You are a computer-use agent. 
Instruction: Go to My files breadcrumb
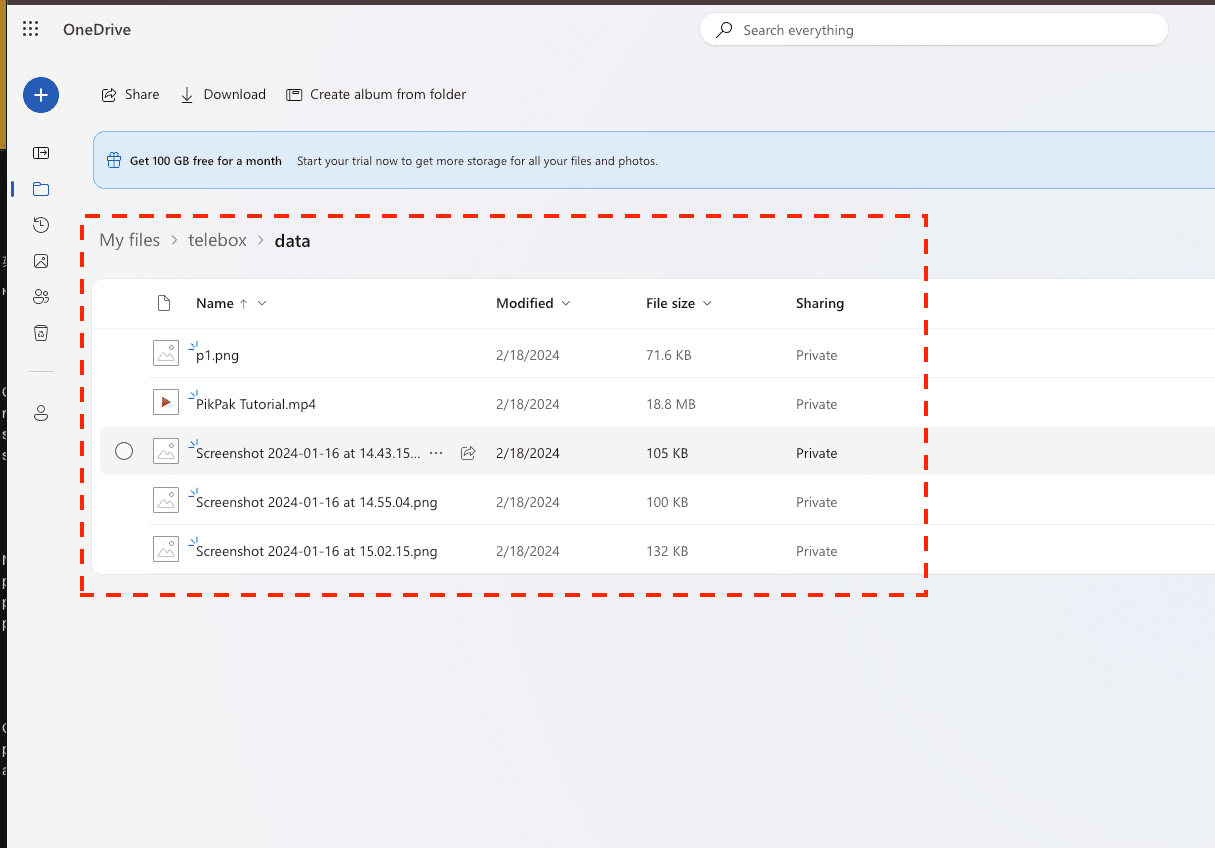(129, 241)
